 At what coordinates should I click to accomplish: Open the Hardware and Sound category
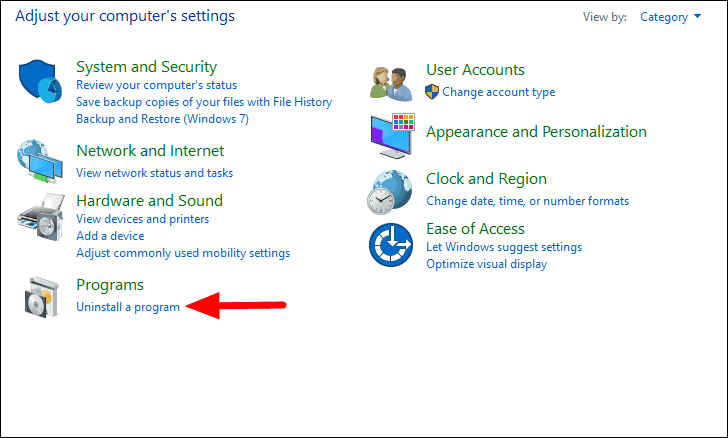[x=150, y=201]
